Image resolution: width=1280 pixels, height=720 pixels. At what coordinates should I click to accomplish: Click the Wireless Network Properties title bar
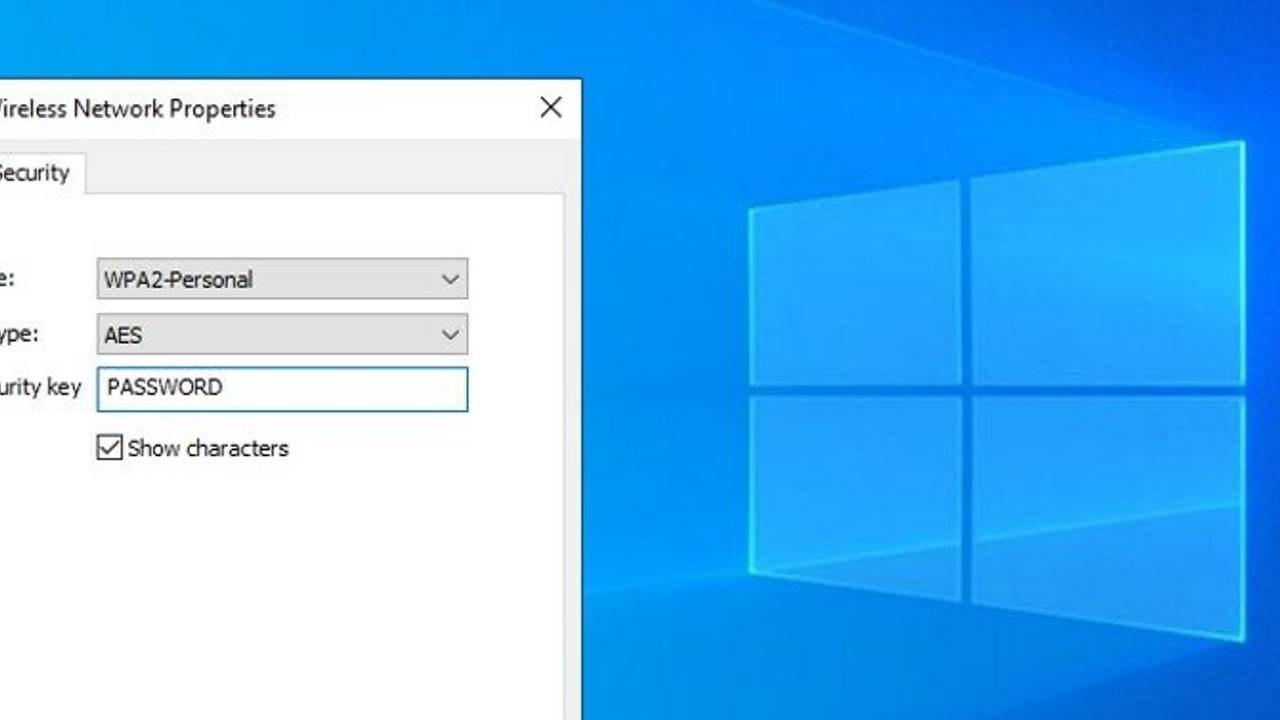pyautogui.click(x=260, y=108)
